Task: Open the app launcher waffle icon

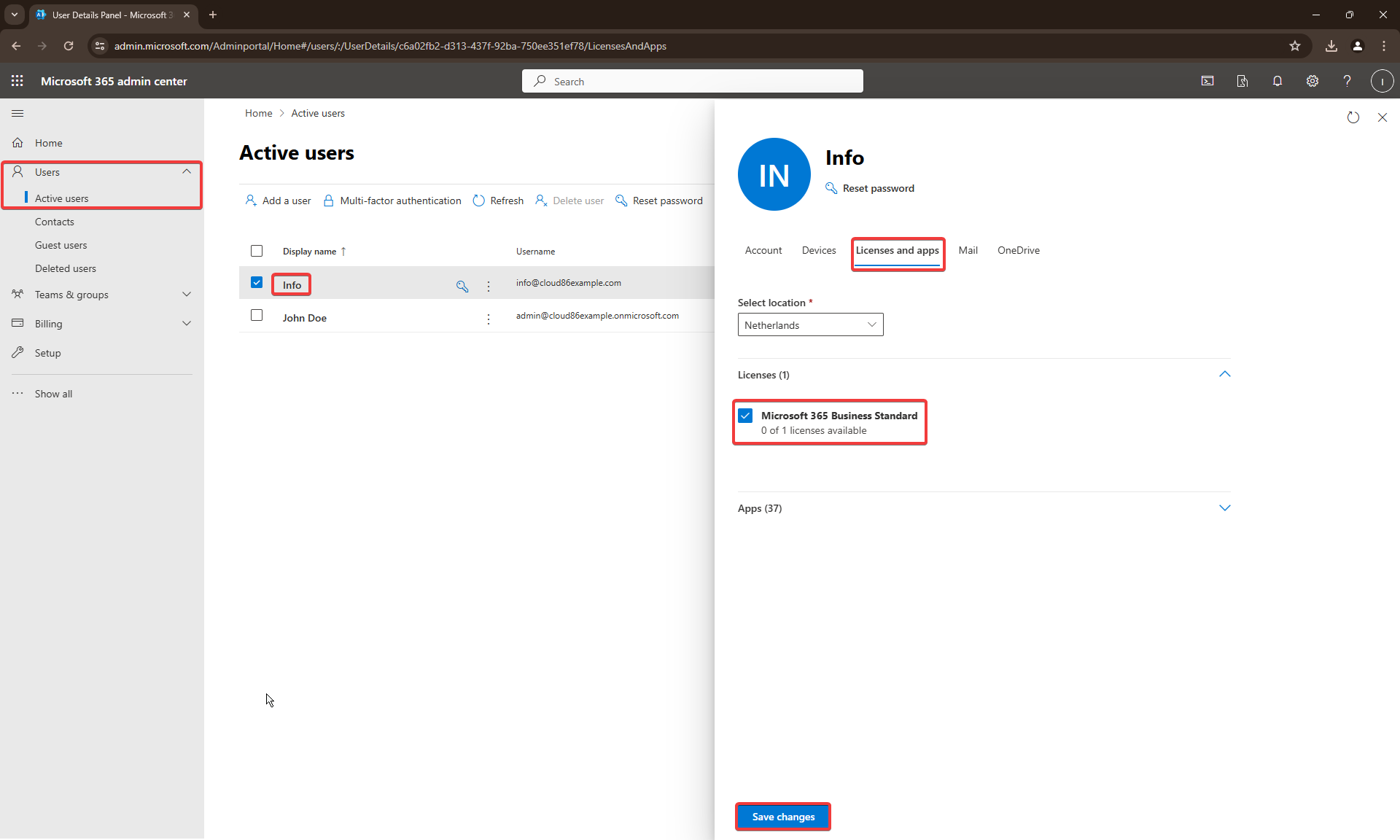Action: 17,81
